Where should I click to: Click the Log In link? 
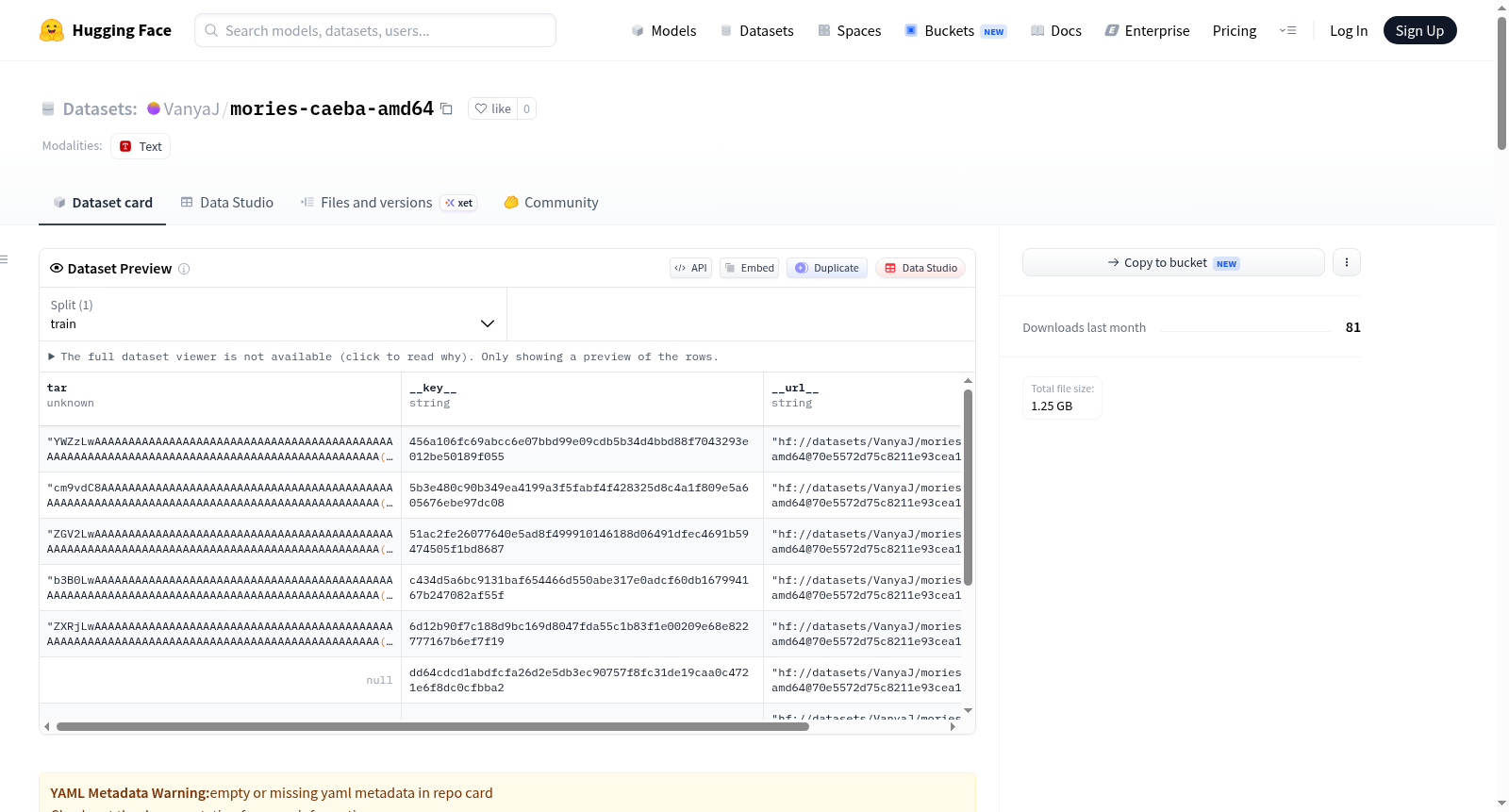coord(1349,30)
